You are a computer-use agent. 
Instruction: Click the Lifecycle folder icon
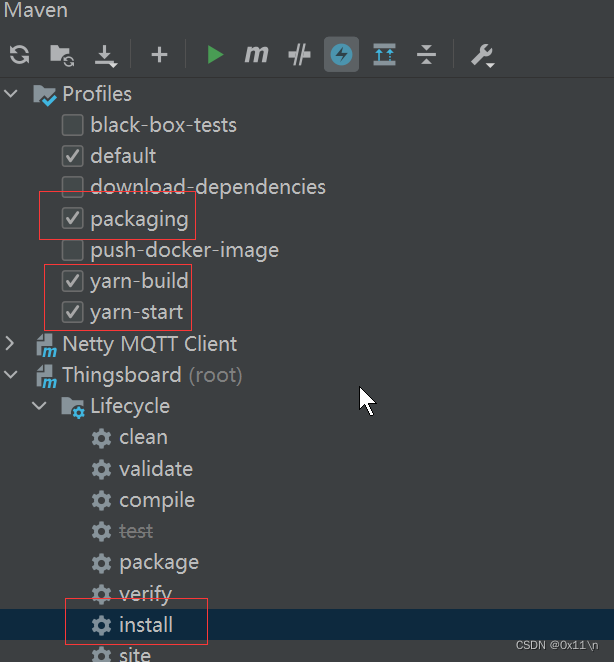(73, 407)
